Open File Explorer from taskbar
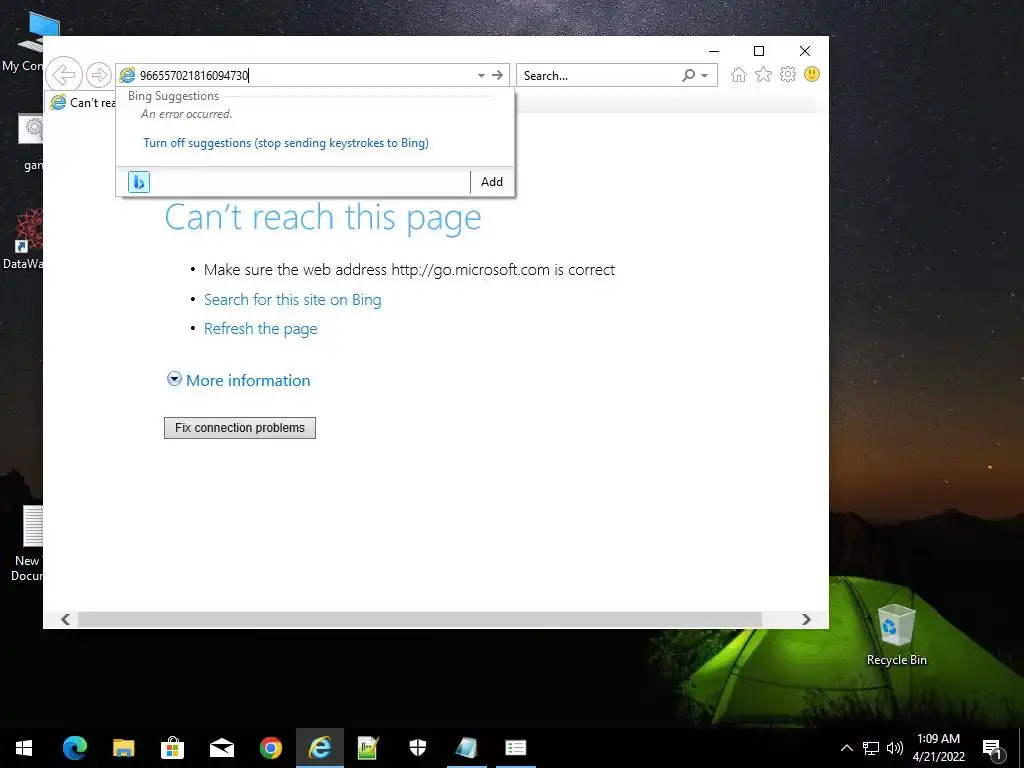Image resolution: width=1024 pixels, height=768 pixels. pos(123,748)
